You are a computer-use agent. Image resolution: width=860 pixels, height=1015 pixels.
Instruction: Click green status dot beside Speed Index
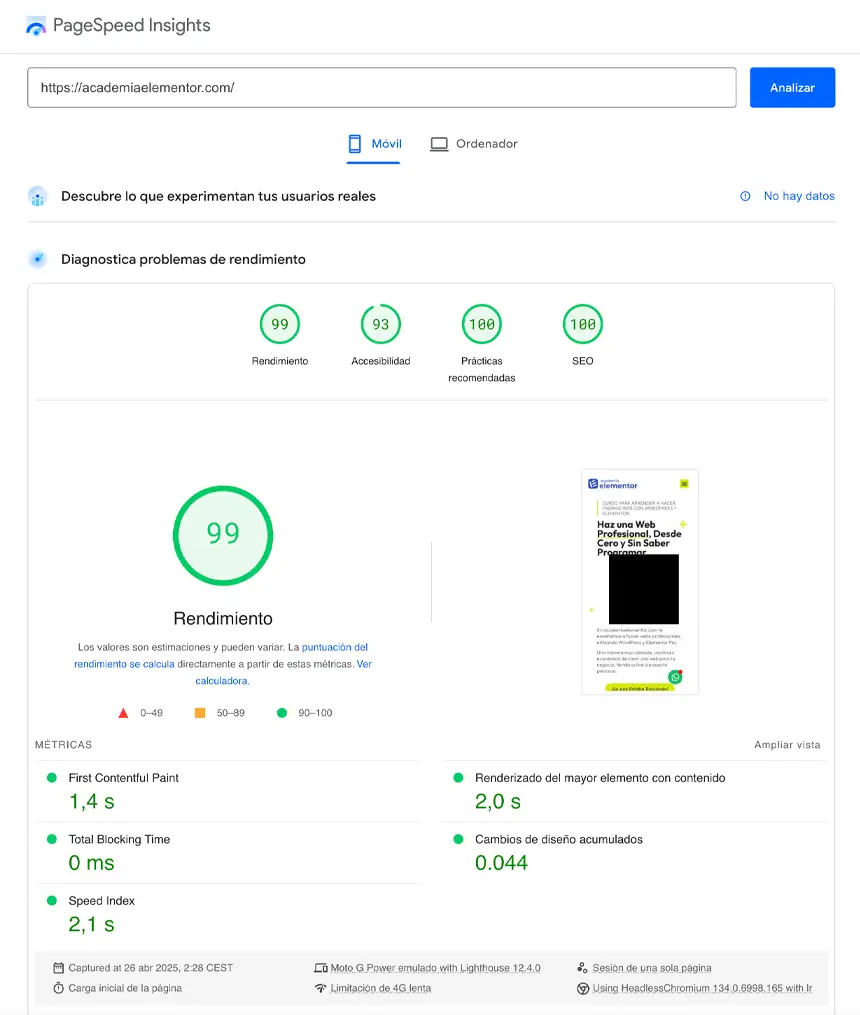pos(52,900)
